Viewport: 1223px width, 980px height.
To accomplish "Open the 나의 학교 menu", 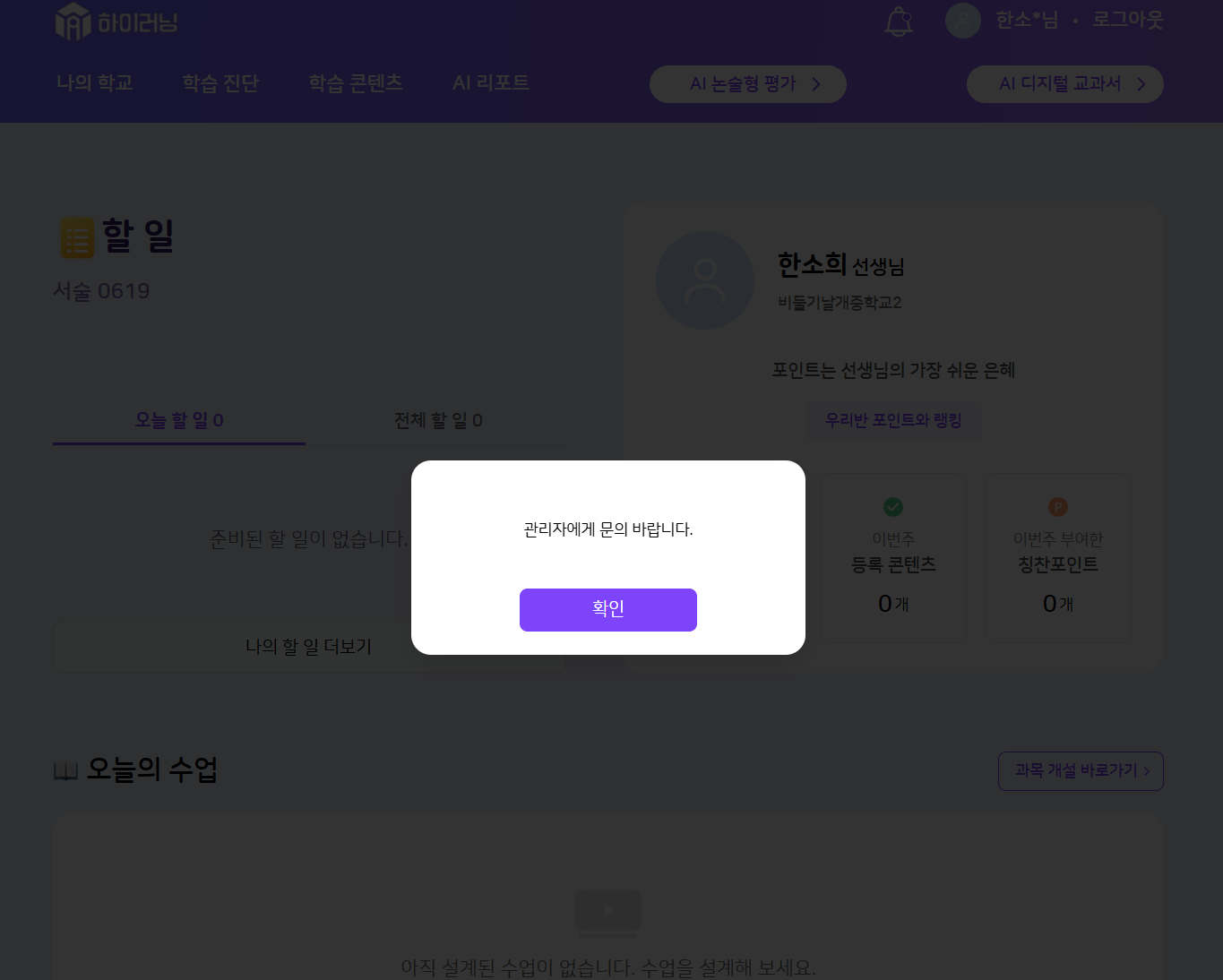I will (x=95, y=83).
